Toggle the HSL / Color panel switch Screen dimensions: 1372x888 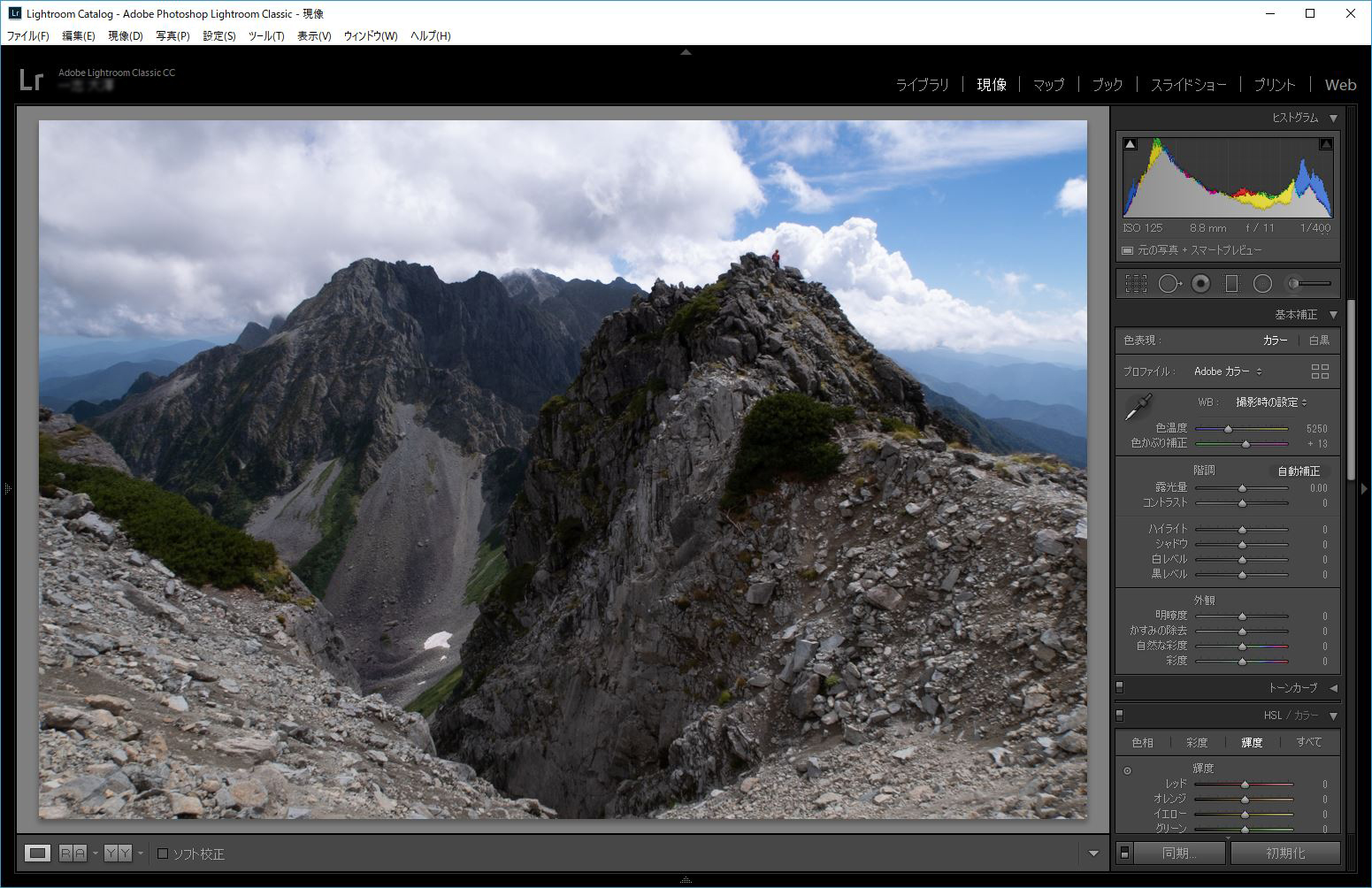(x=1119, y=715)
